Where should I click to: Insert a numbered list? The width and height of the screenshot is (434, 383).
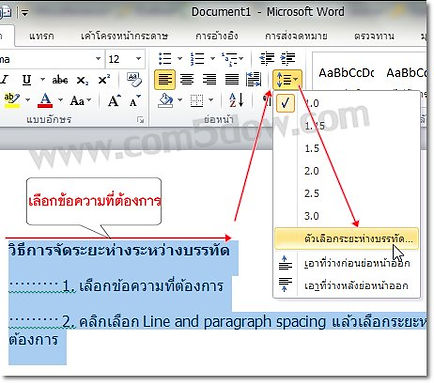198,59
